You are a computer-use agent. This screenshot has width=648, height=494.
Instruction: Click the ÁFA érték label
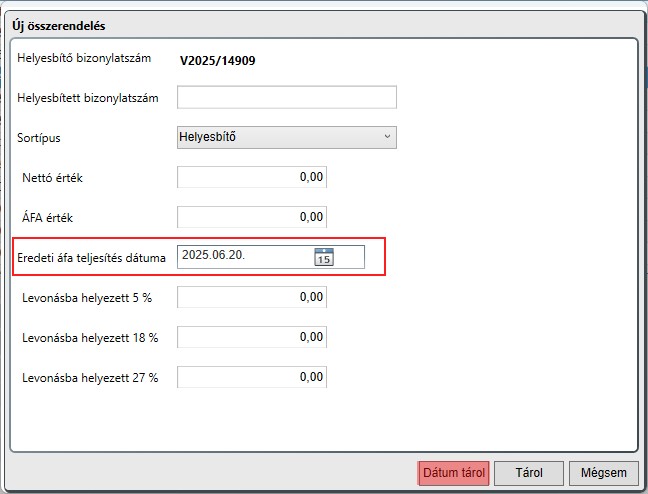pos(47,217)
